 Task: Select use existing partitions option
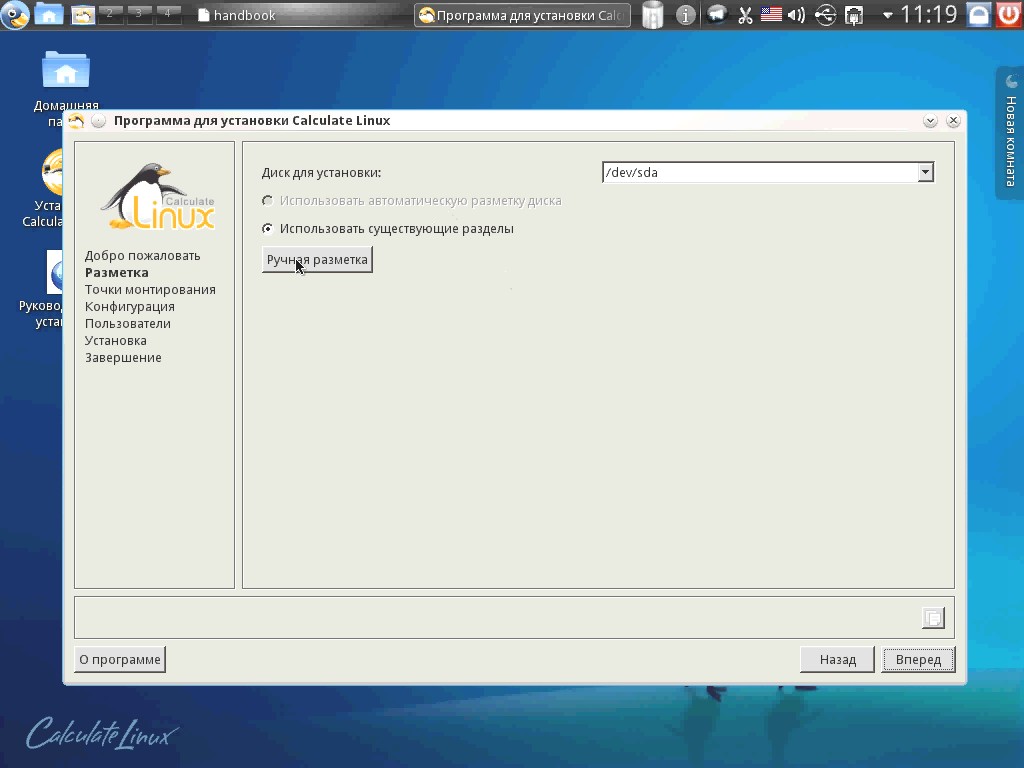point(388,229)
